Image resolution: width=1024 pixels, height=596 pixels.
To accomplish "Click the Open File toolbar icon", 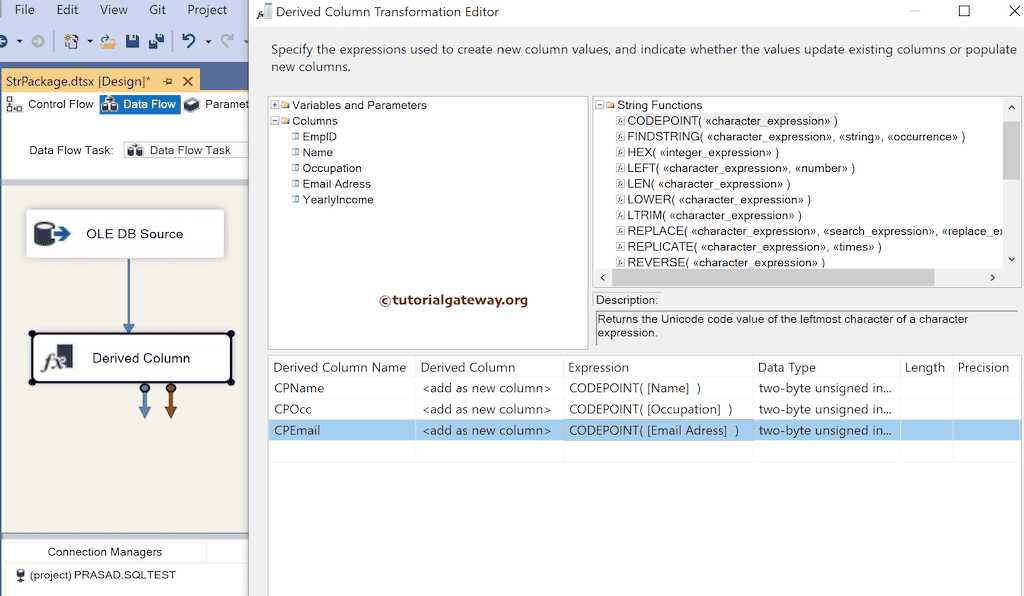I will click(x=107, y=42).
